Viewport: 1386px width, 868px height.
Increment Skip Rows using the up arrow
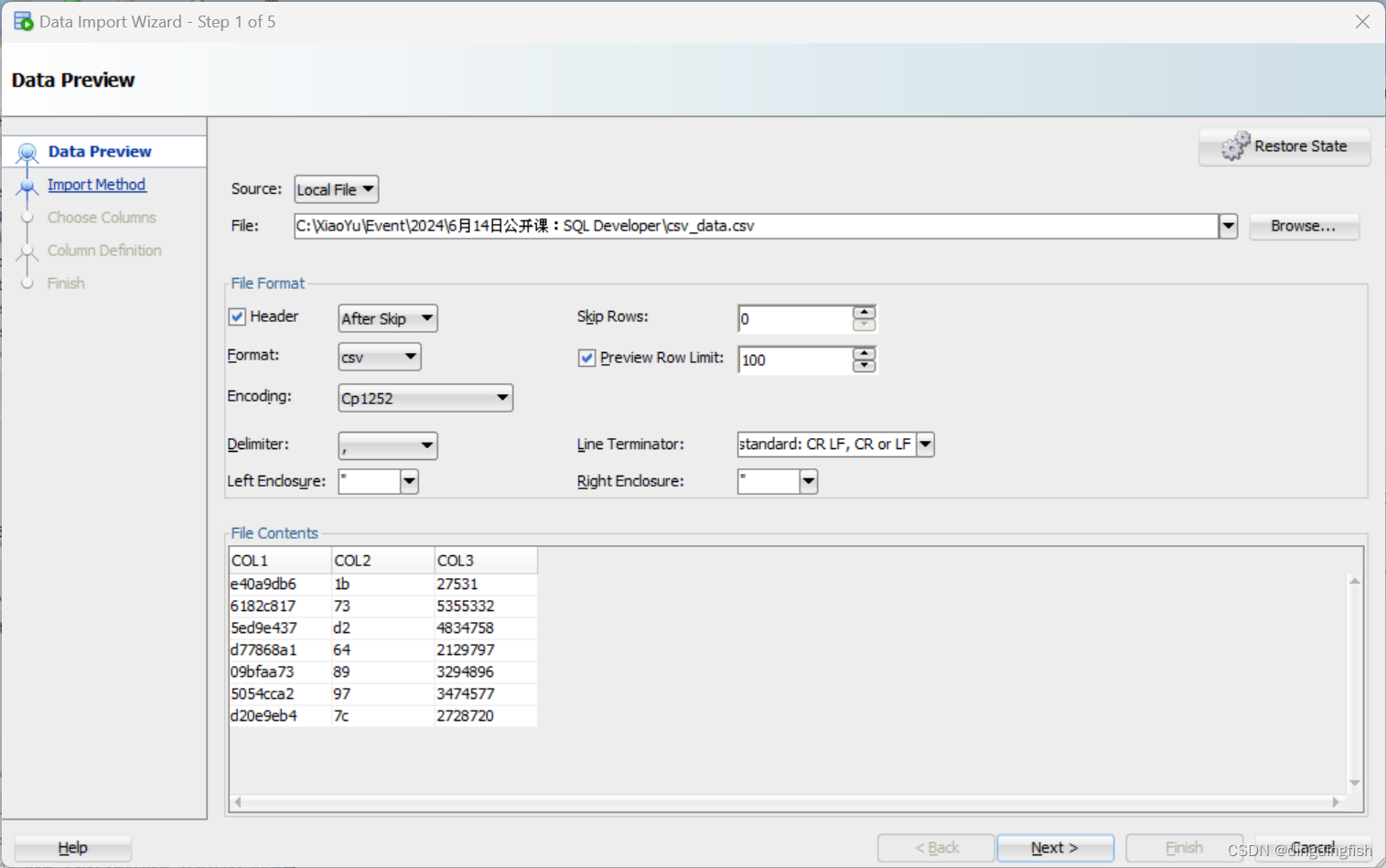click(864, 313)
